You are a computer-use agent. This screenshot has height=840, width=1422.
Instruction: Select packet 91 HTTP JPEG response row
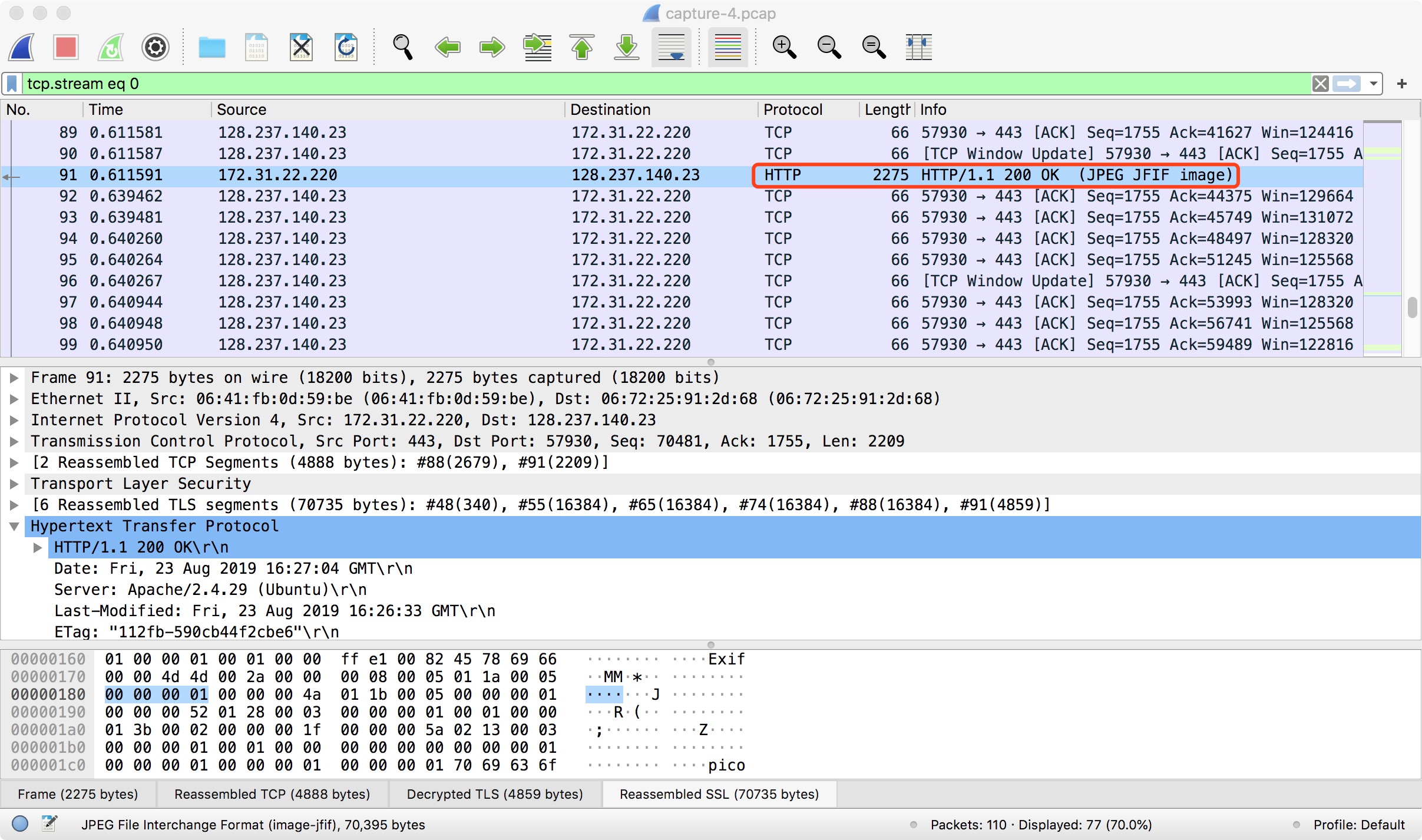pyautogui.click(x=682, y=175)
